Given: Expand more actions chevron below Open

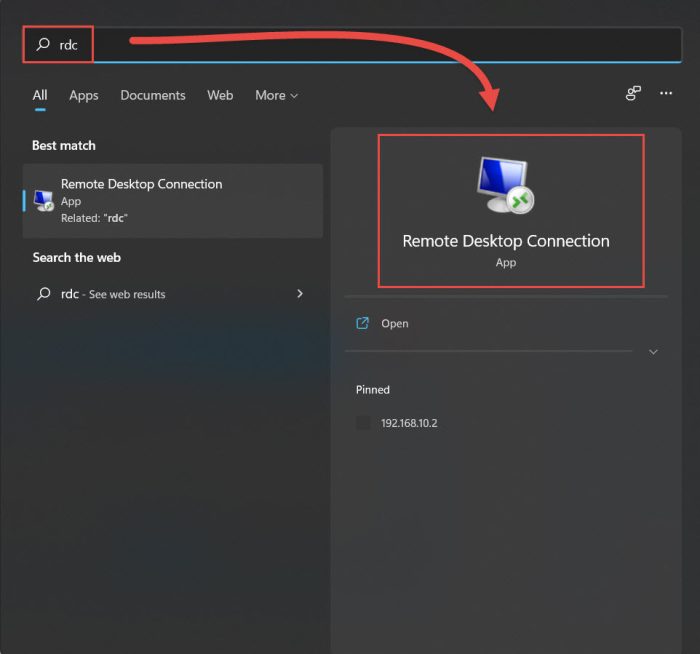Looking at the screenshot, I should [653, 352].
